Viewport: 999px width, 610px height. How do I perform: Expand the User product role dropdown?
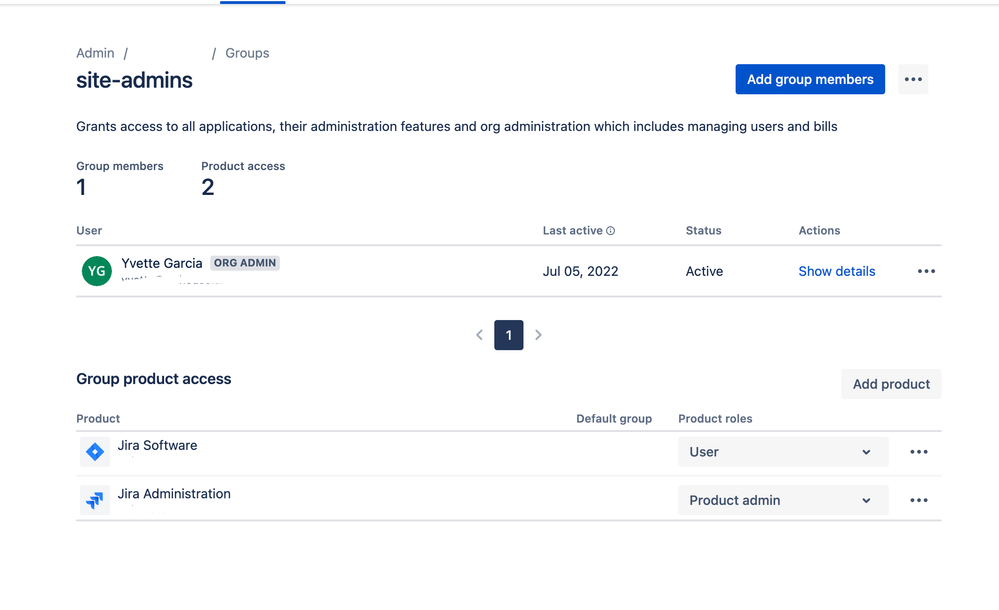point(783,452)
